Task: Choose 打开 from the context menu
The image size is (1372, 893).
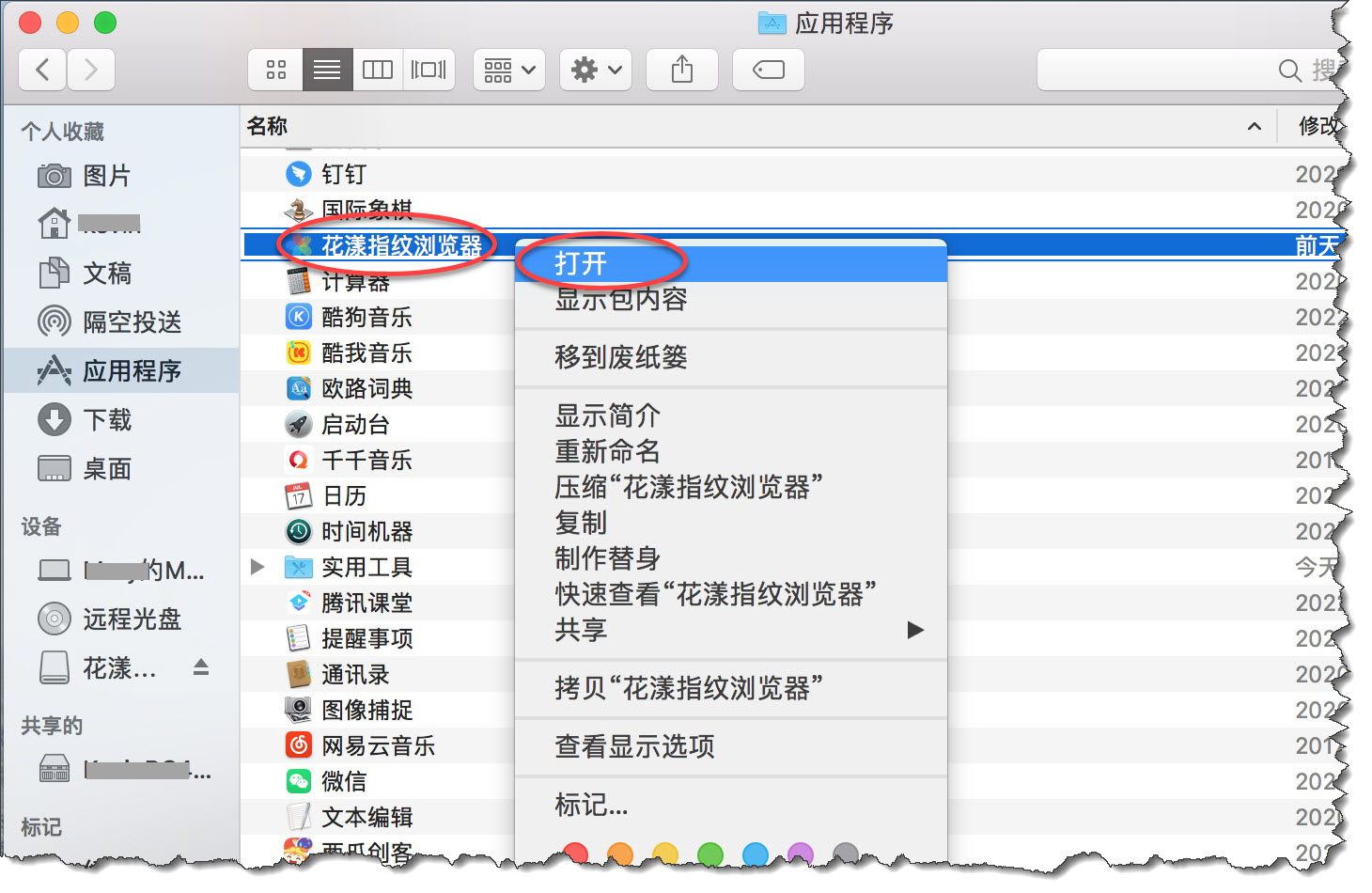Action: tap(731, 263)
